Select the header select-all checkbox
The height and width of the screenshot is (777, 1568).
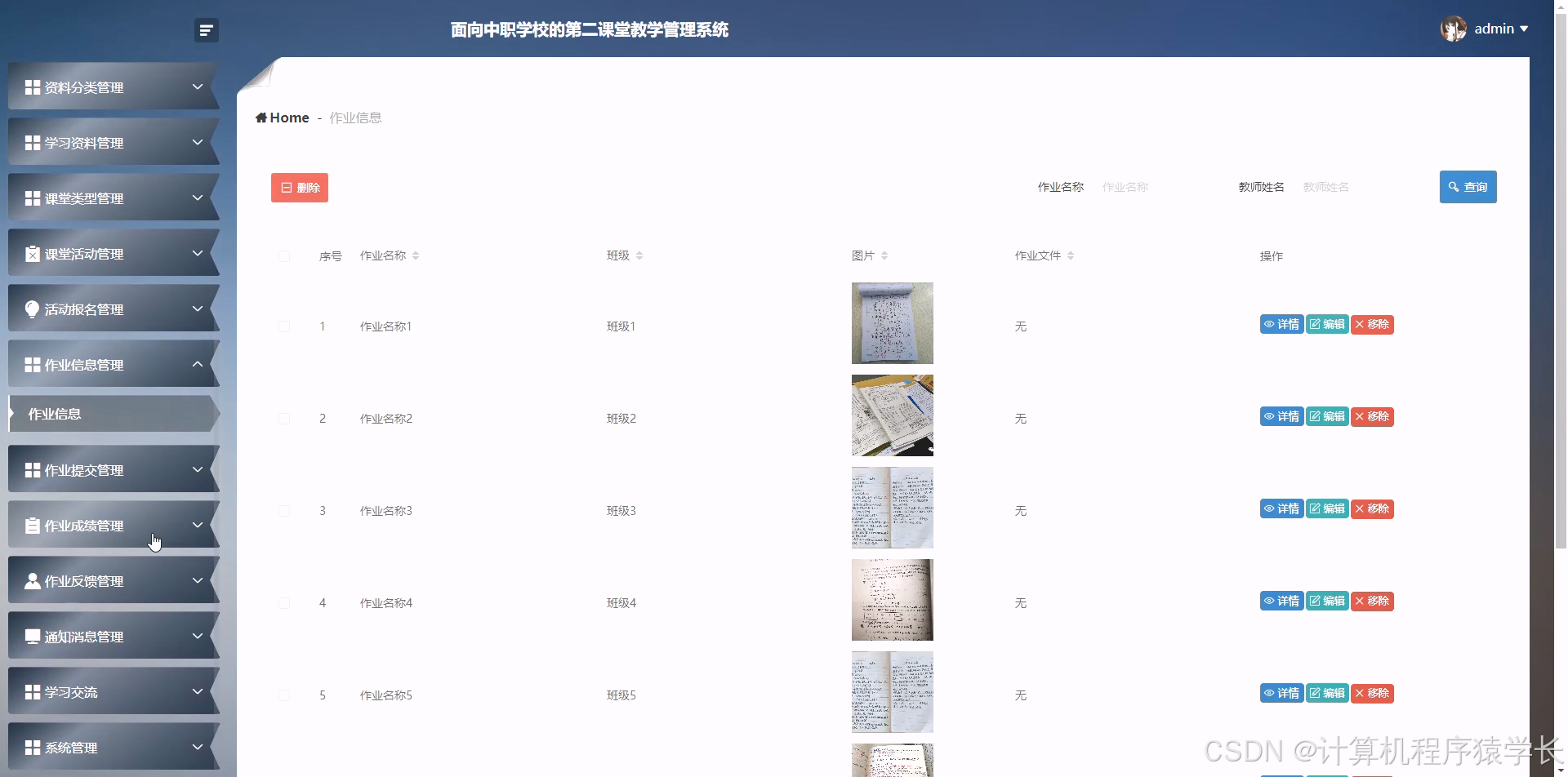284,256
